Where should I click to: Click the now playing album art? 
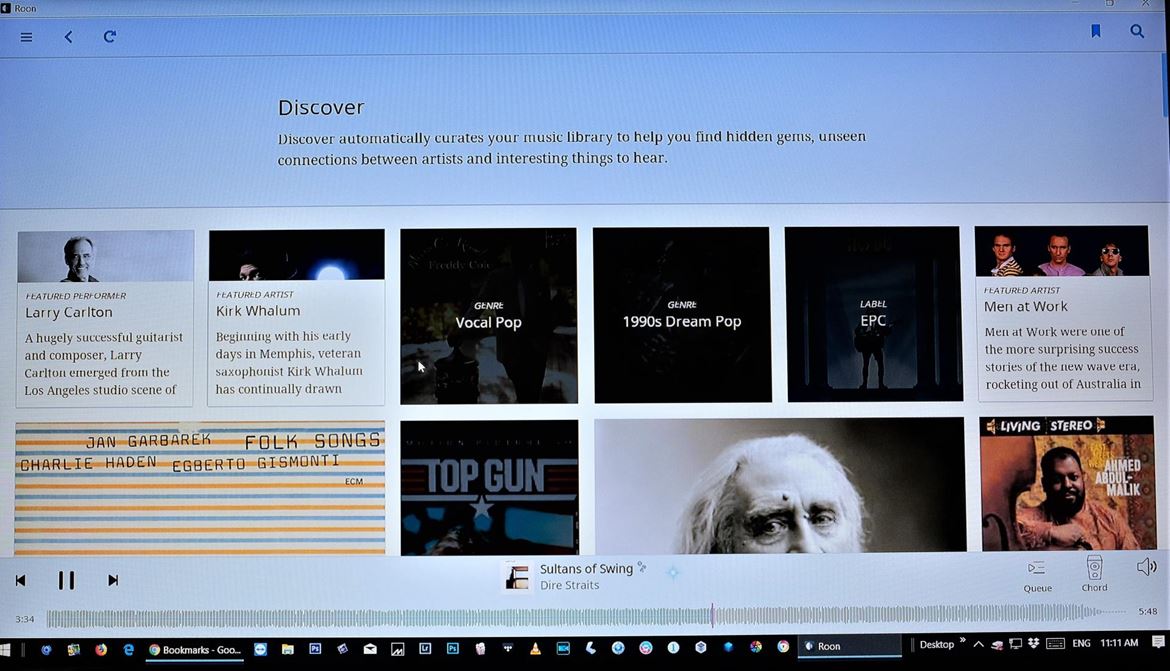pos(516,577)
